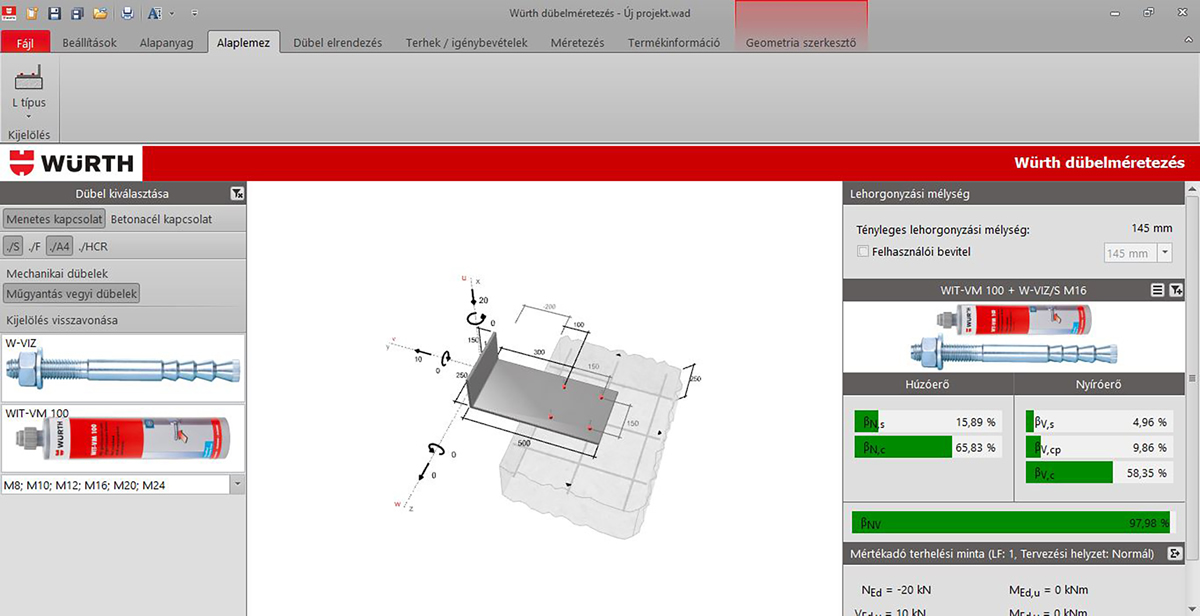Click the Húzóerő column header
The image size is (1200, 616).
click(x=928, y=385)
